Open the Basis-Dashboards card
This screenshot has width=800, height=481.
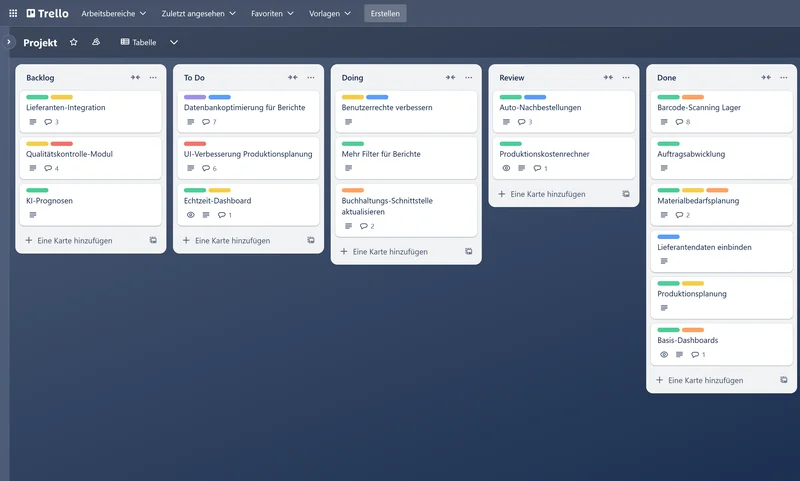[721, 344]
